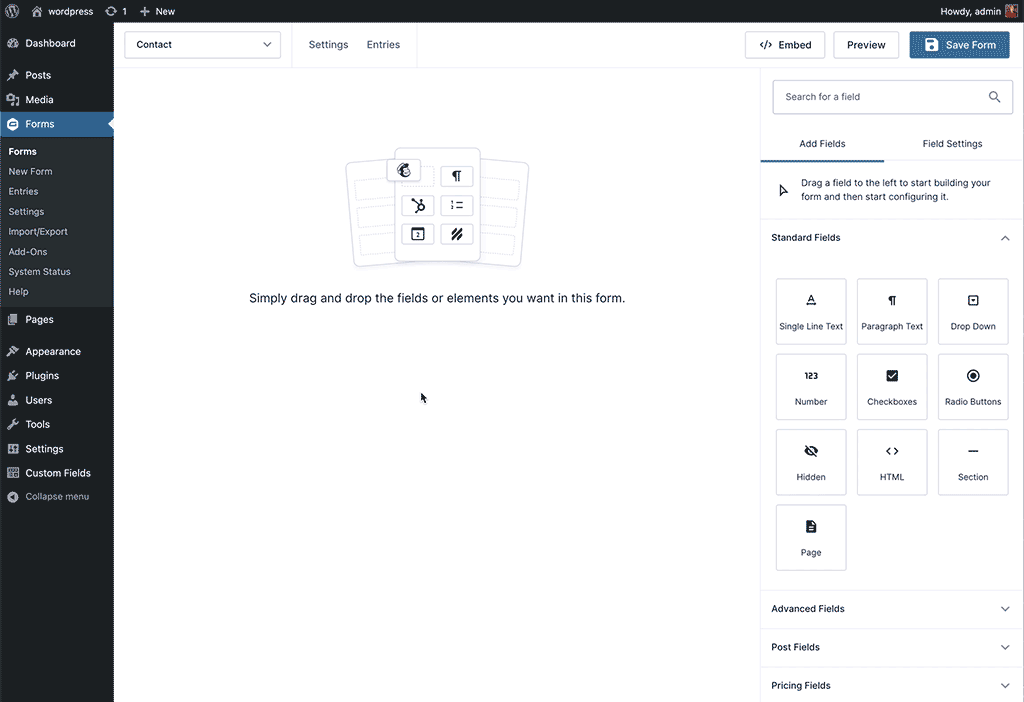The width and height of the screenshot is (1024, 702).
Task: Add a Section break field
Action: (972, 462)
